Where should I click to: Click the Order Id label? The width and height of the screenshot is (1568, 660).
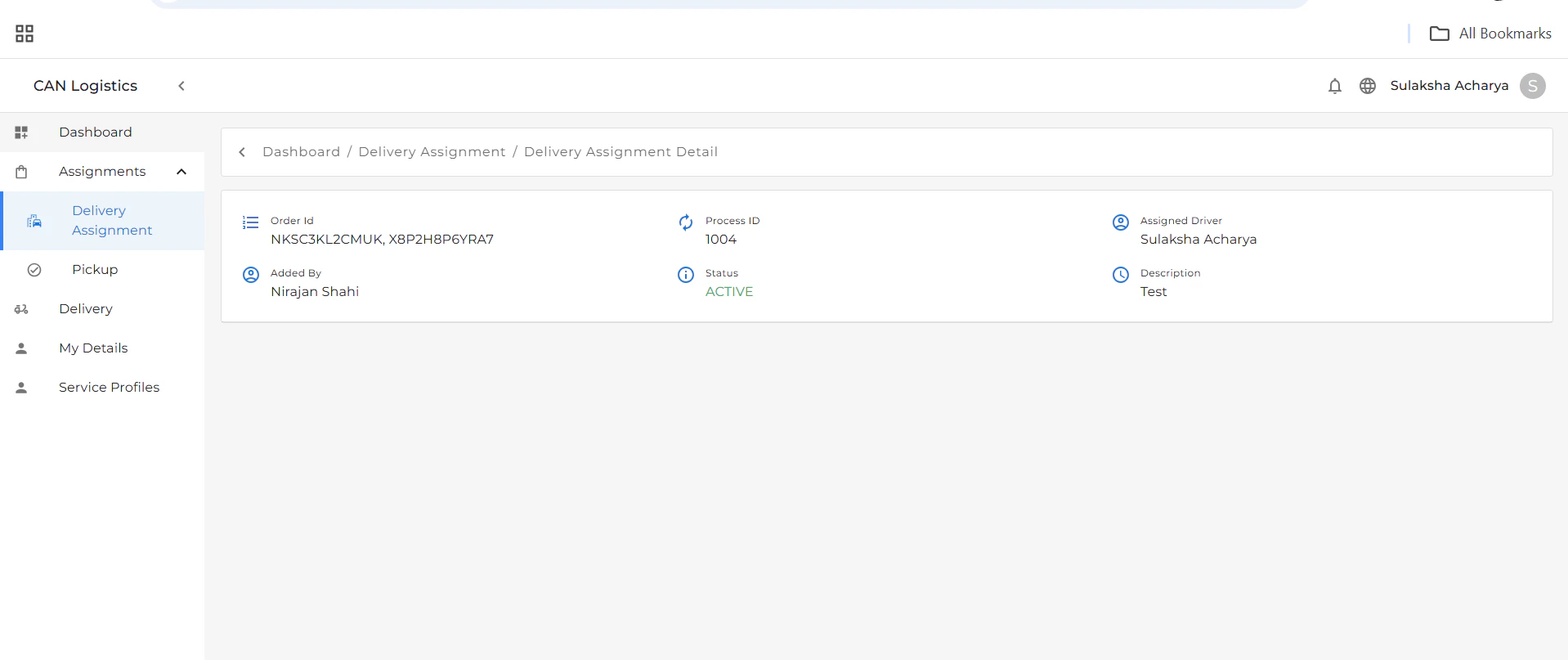pos(292,221)
